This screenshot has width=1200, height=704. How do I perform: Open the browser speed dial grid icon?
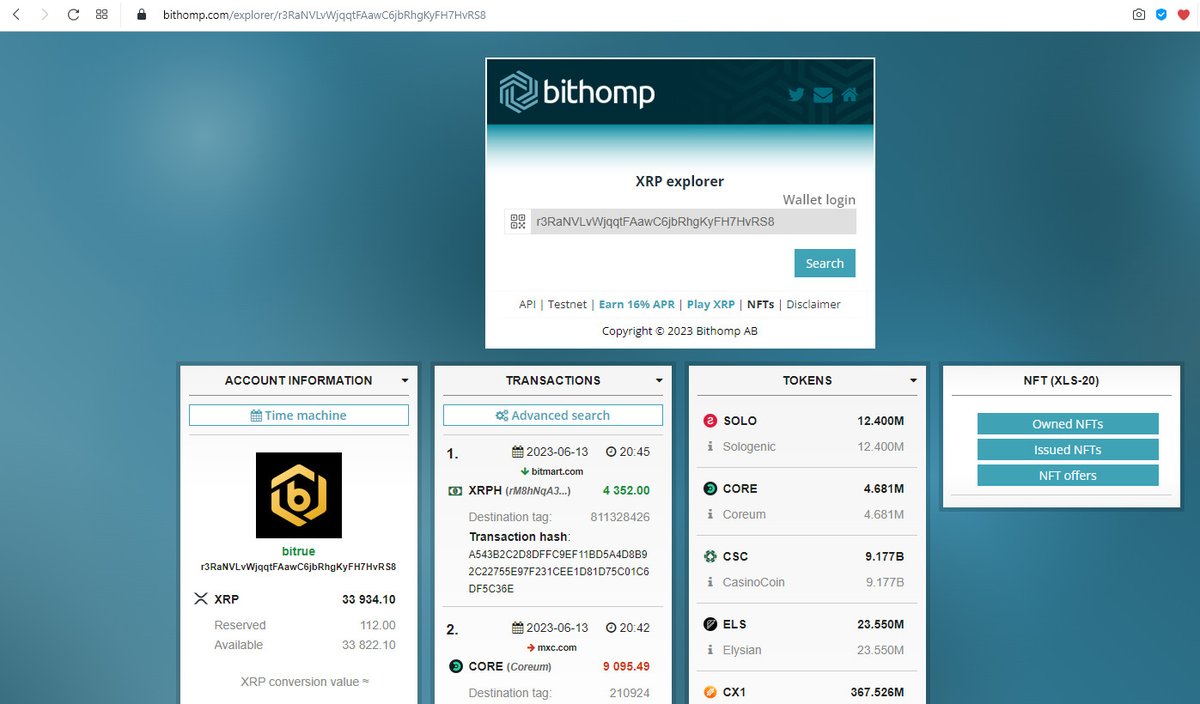[x=102, y=15]
